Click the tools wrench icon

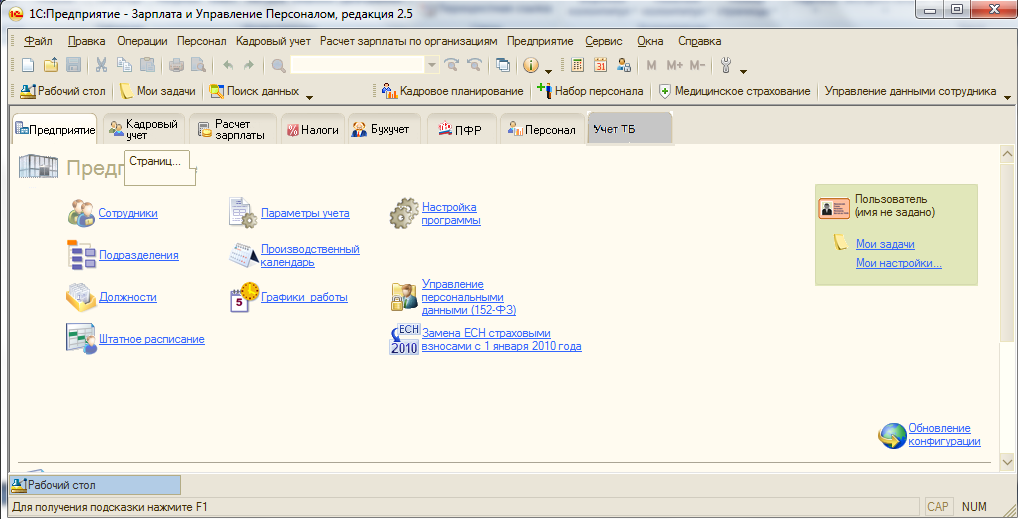726,65
